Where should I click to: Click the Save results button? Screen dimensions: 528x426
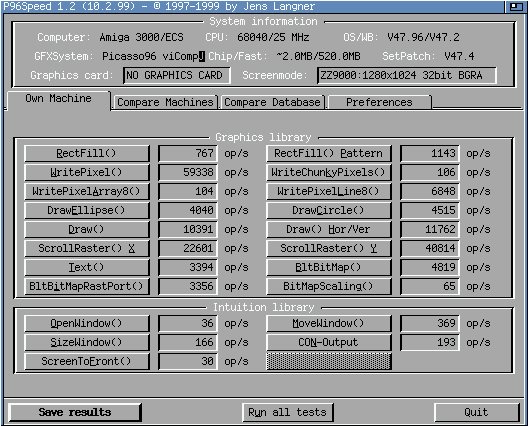tap(74, 412)
